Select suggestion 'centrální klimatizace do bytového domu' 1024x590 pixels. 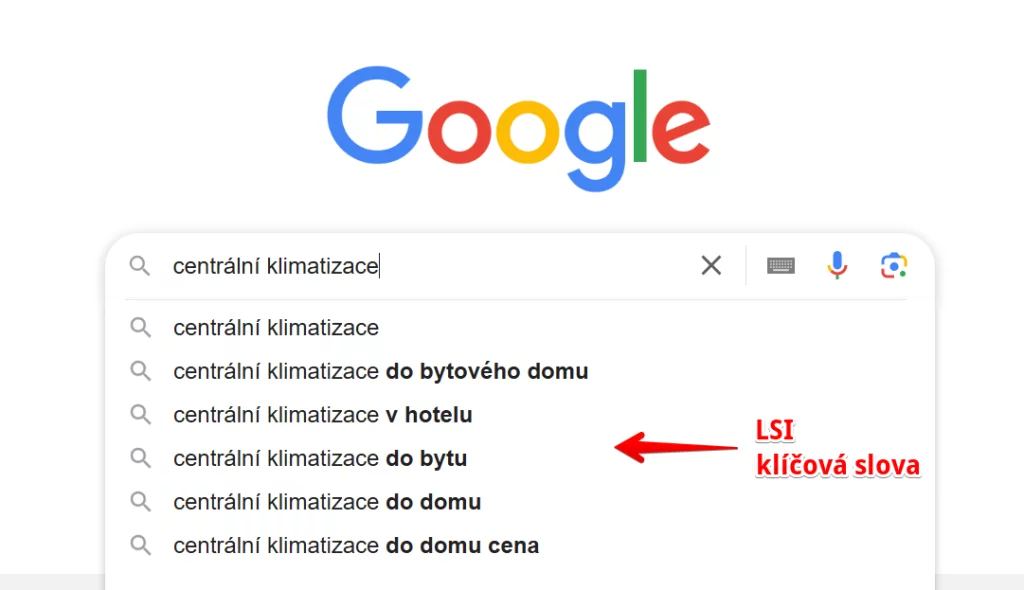[x=381, y=371]
